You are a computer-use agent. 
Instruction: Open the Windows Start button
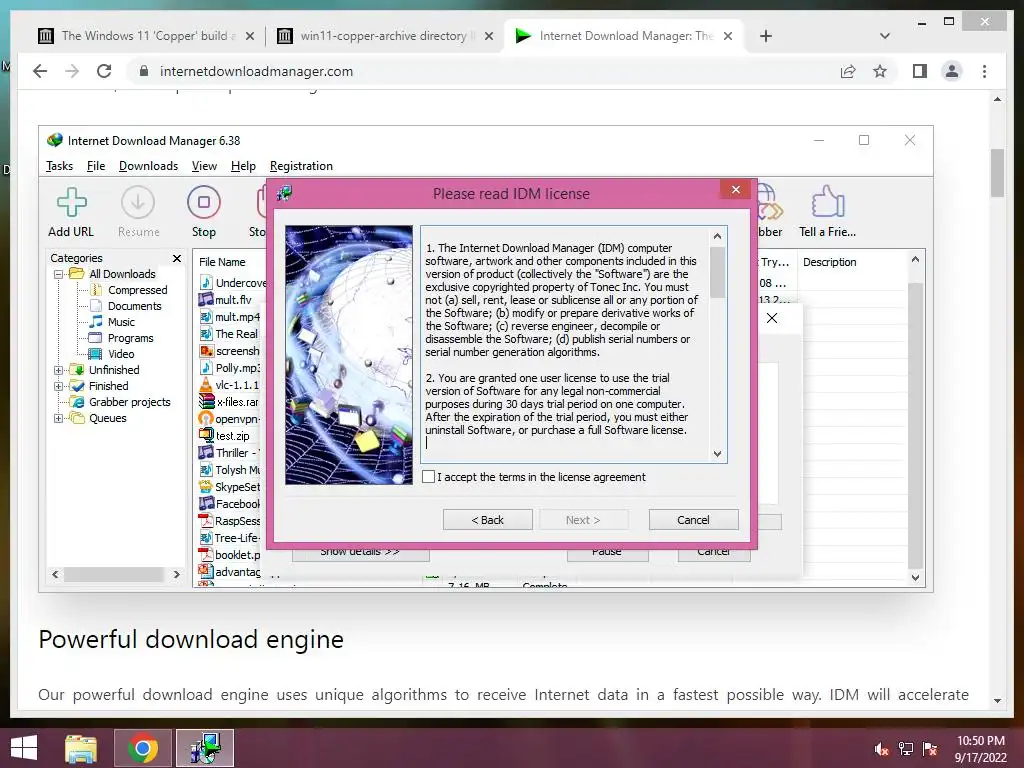click(x=24, y=748)
